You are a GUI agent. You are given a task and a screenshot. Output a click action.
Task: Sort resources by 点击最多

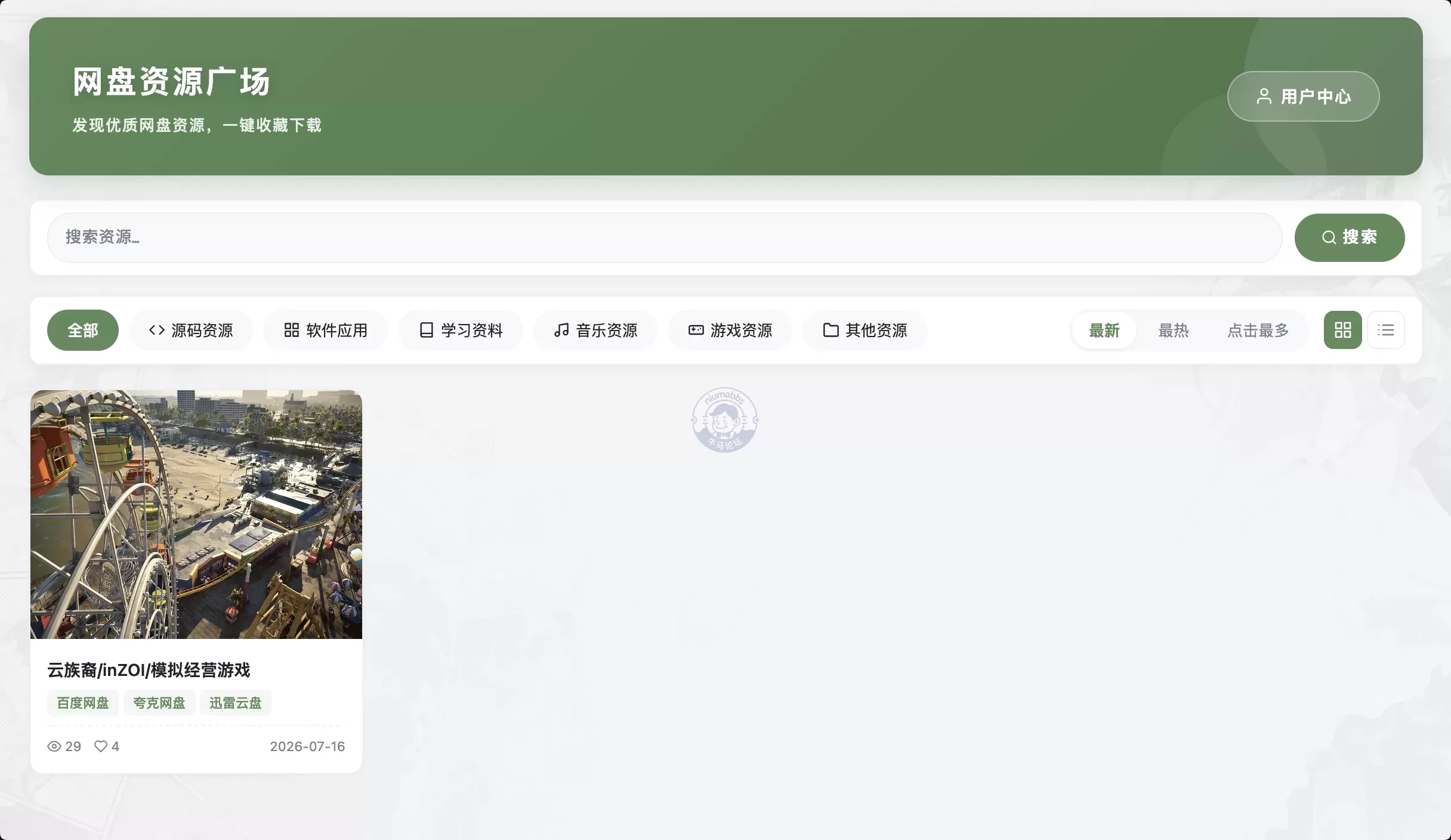[1258, 331]
